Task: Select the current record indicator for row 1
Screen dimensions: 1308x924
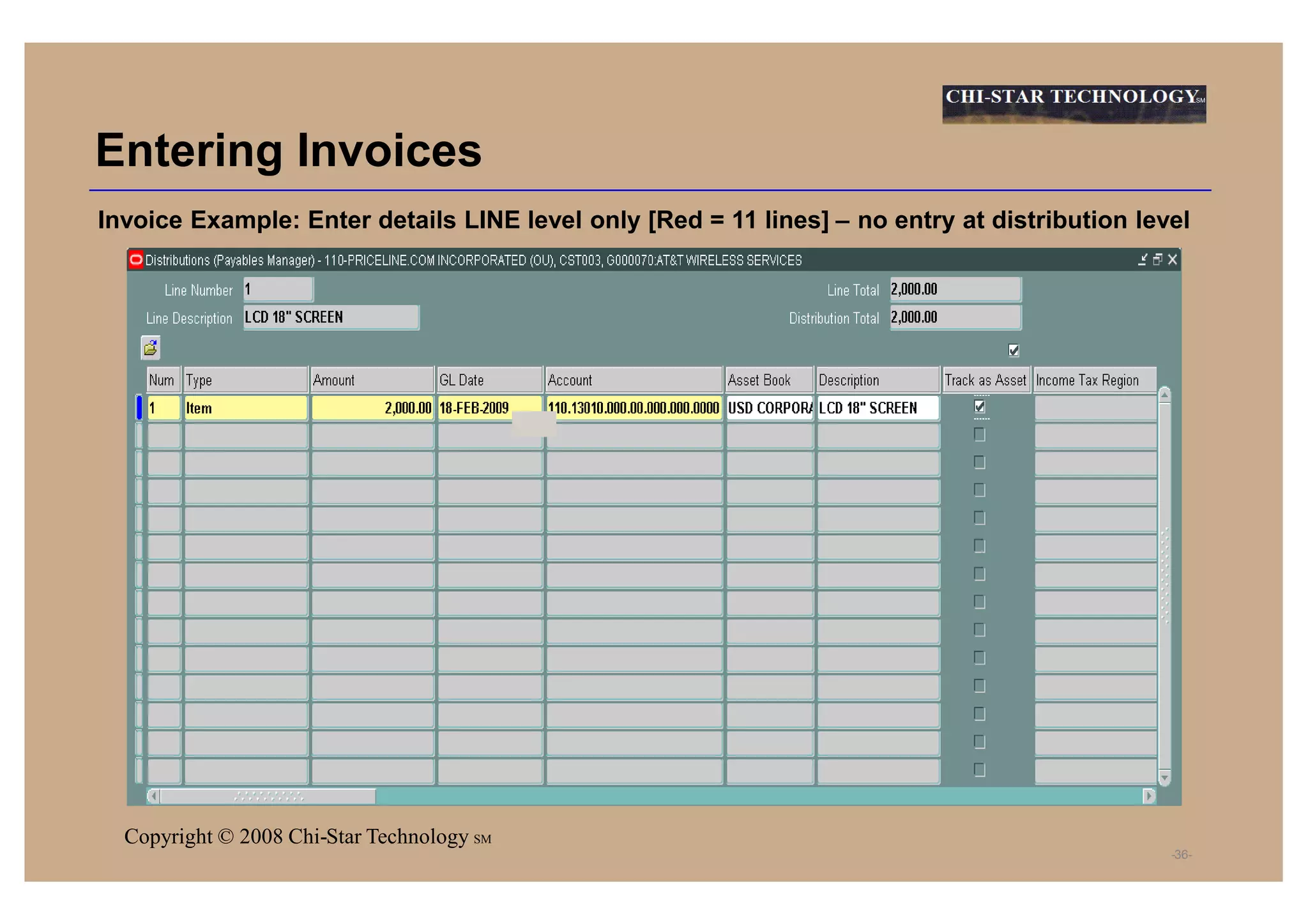Action: pos(139,408)
